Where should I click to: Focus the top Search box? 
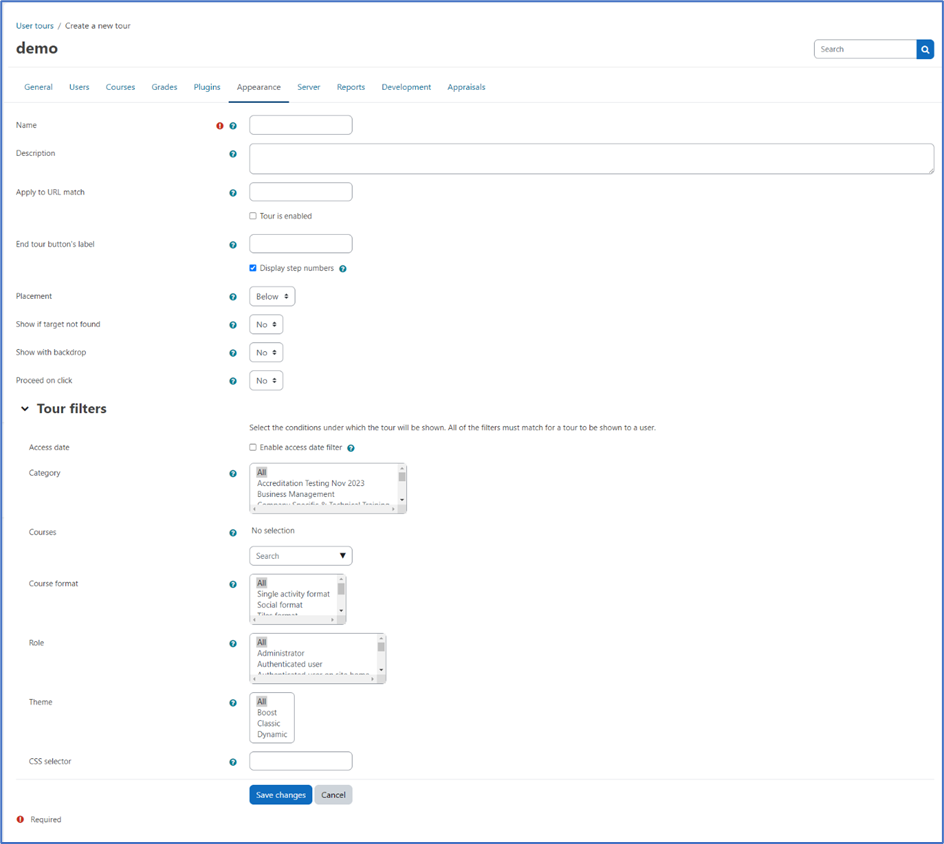click(865, 49)
